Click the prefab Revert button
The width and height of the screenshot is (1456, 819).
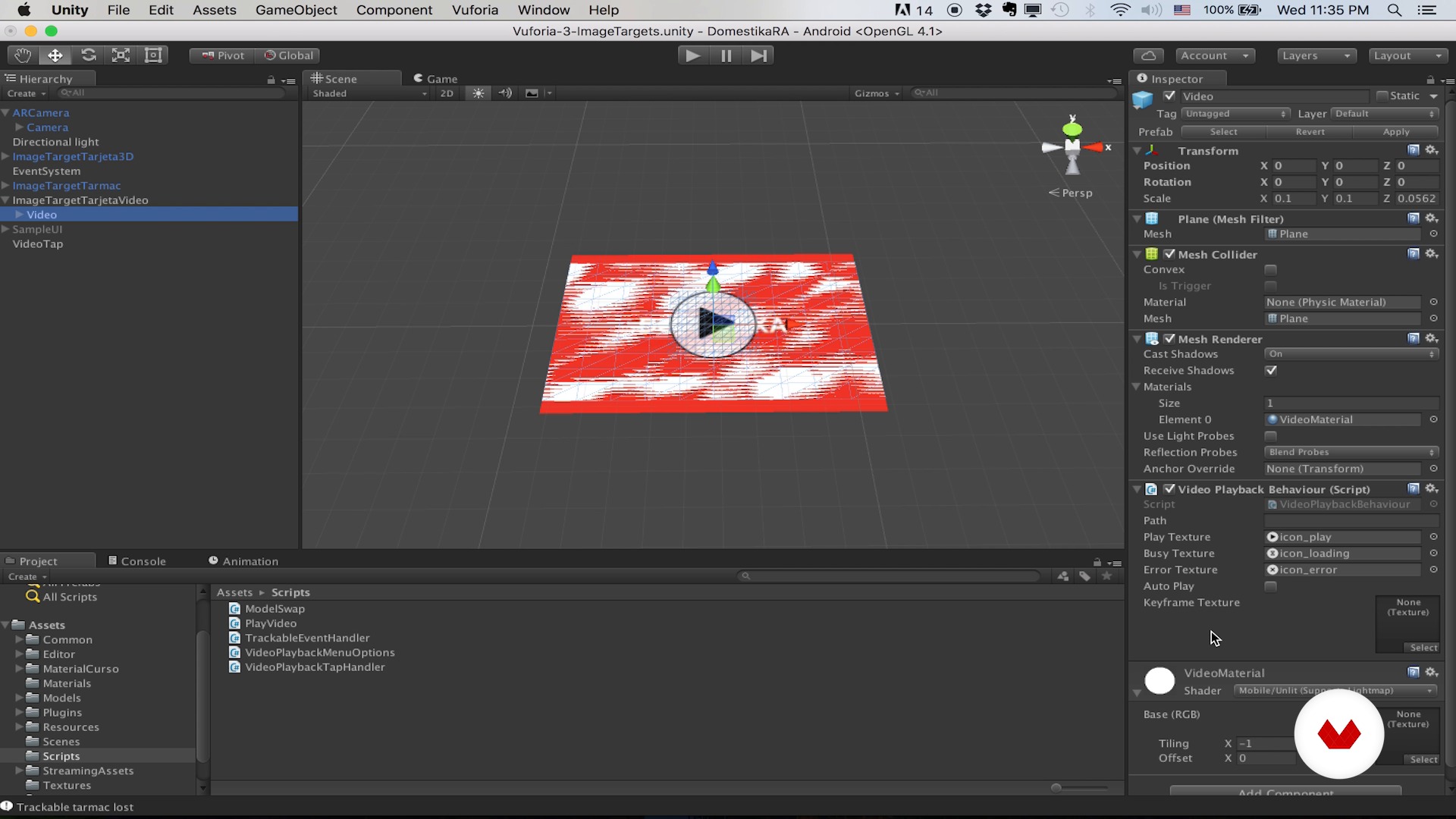pyautogui.click(x=1310, y=132)
